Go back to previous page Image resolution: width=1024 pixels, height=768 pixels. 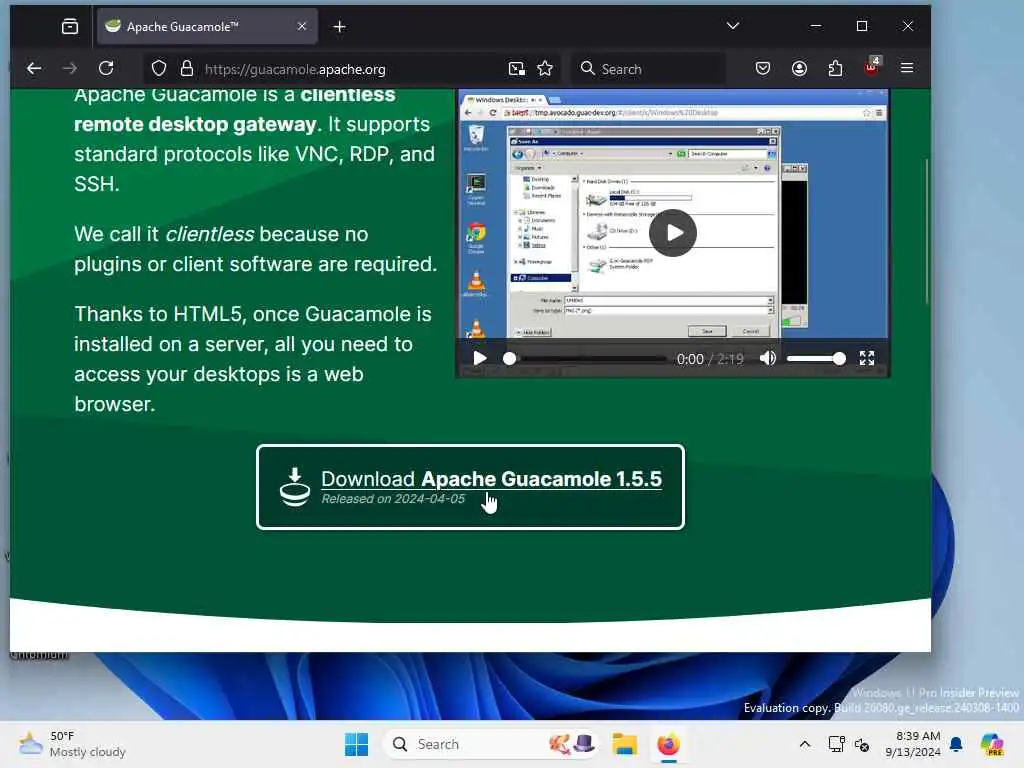click(x=34, y=69)
